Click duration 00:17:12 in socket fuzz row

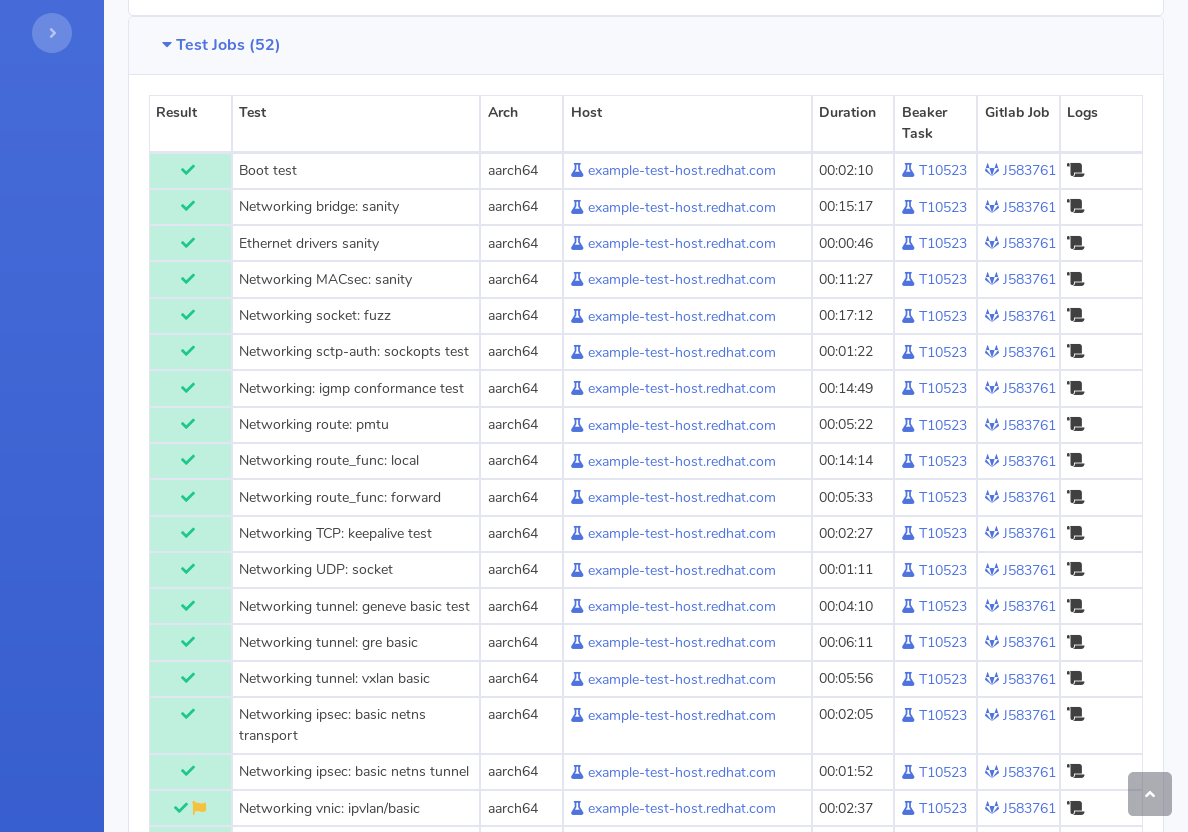coord(846,315)
